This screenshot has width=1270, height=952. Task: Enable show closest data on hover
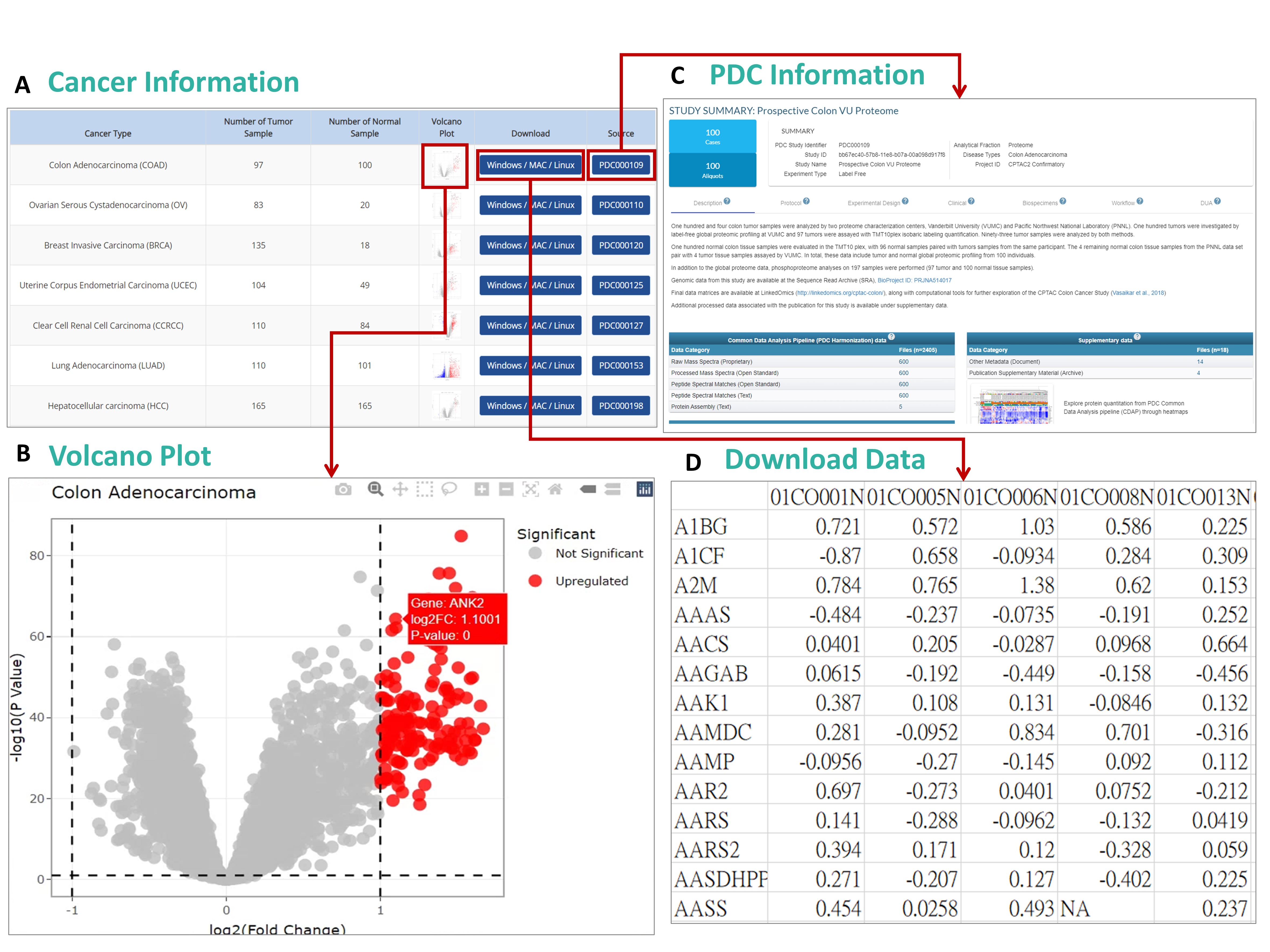click(x=588, y=489)
